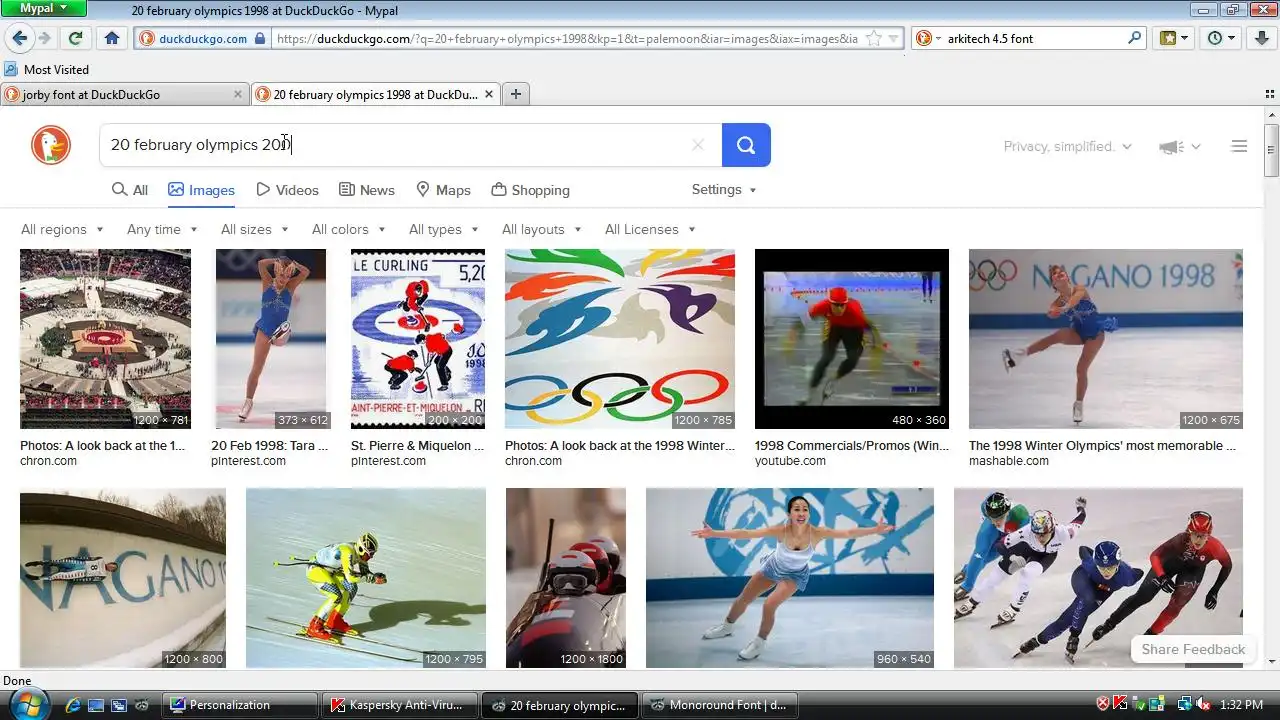Screen dimensions: 1280x720
Task: Open the Start menu orb
Action: (x=28, y=704)
